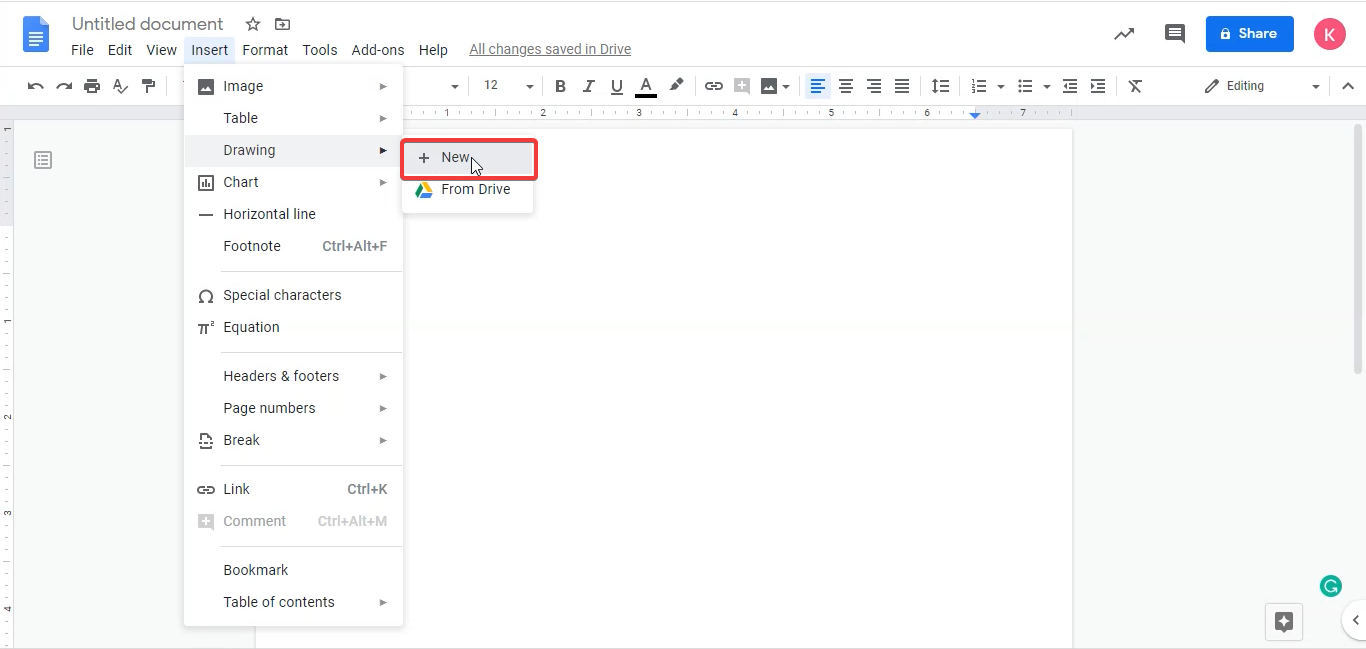Click the Untitled document title field
This screenshot has height=649, width=1366.
[148, 24]
